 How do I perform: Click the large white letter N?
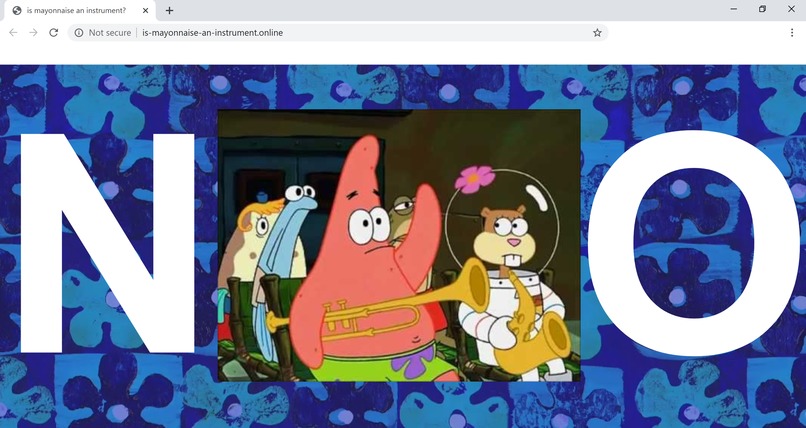click(x=107, y=243)
